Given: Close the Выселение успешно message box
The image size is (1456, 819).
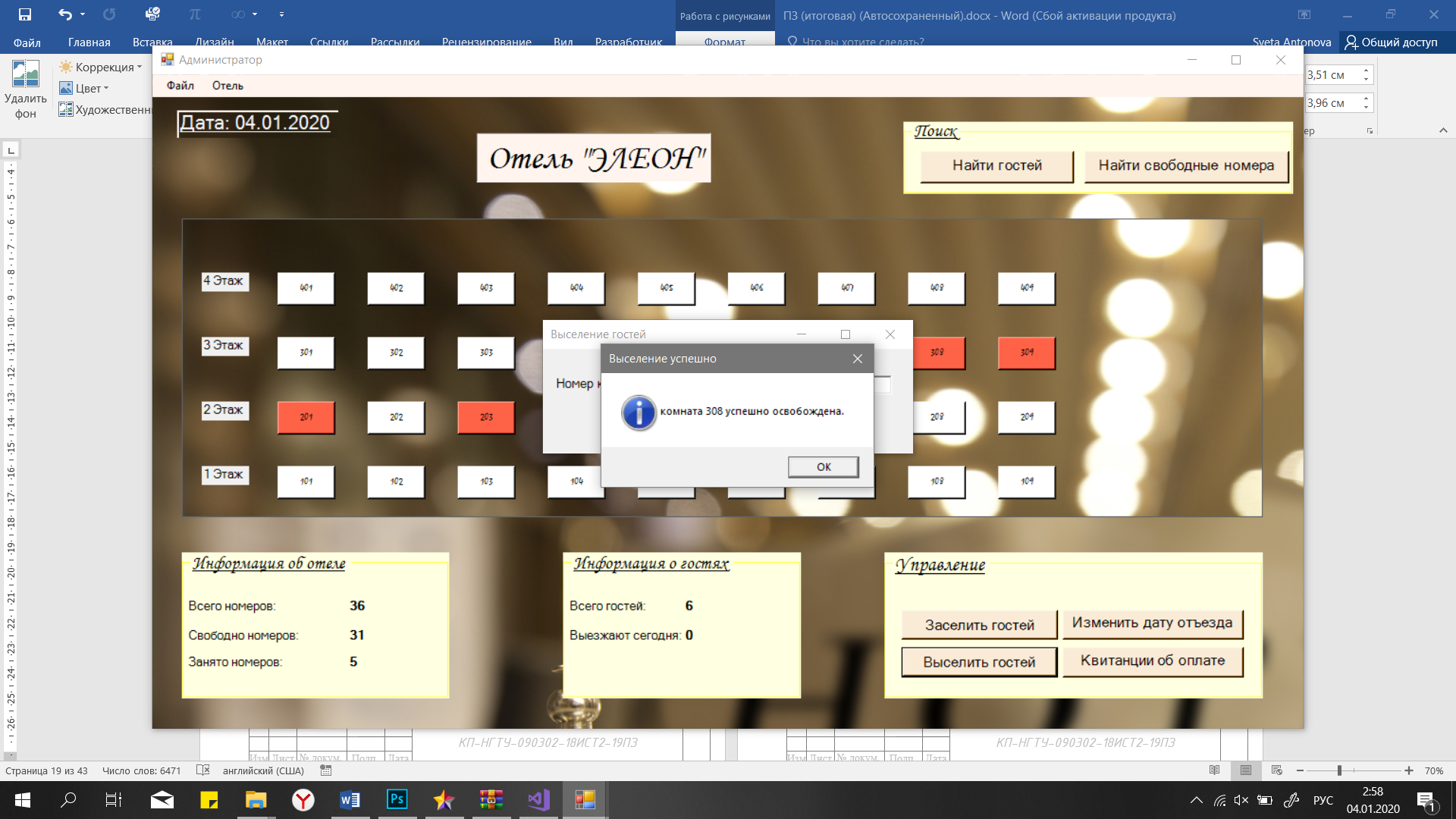Looking at the screenshot, I should click(857, 359).
